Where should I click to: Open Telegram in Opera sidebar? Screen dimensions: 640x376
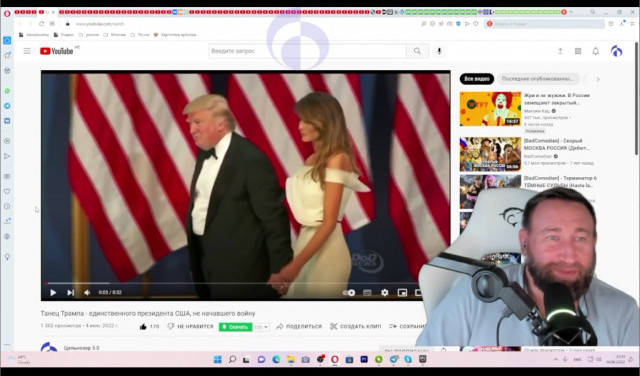(7, 106)
